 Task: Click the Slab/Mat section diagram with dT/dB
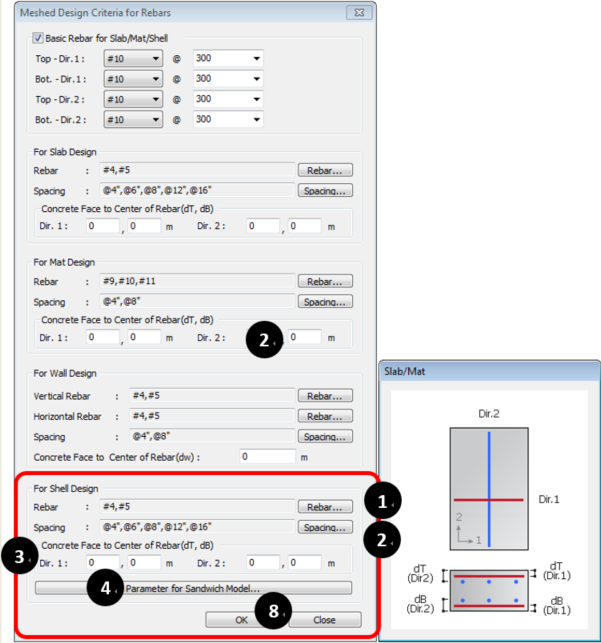point(489,591)
